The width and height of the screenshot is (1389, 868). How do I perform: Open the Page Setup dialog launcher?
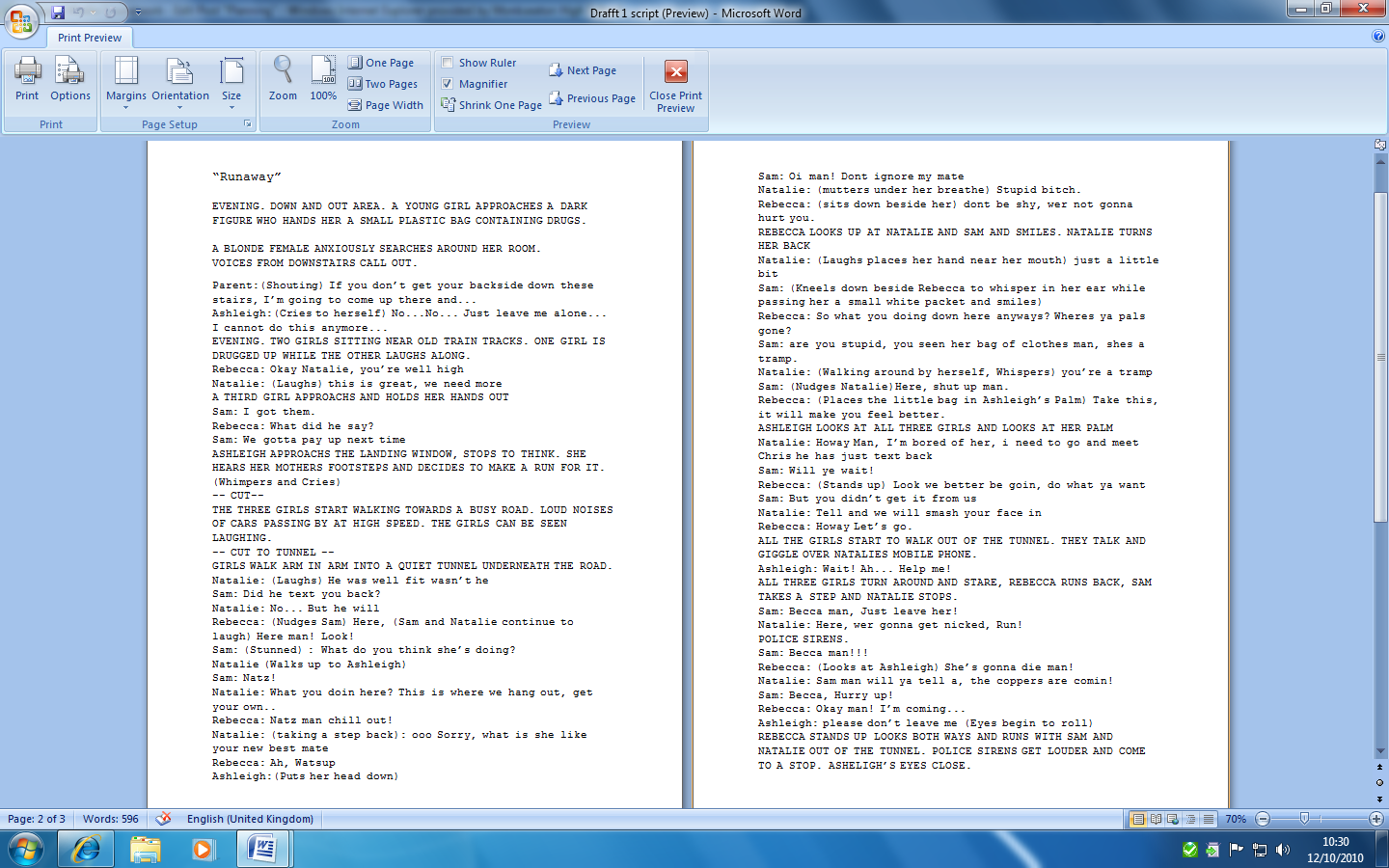247,124
